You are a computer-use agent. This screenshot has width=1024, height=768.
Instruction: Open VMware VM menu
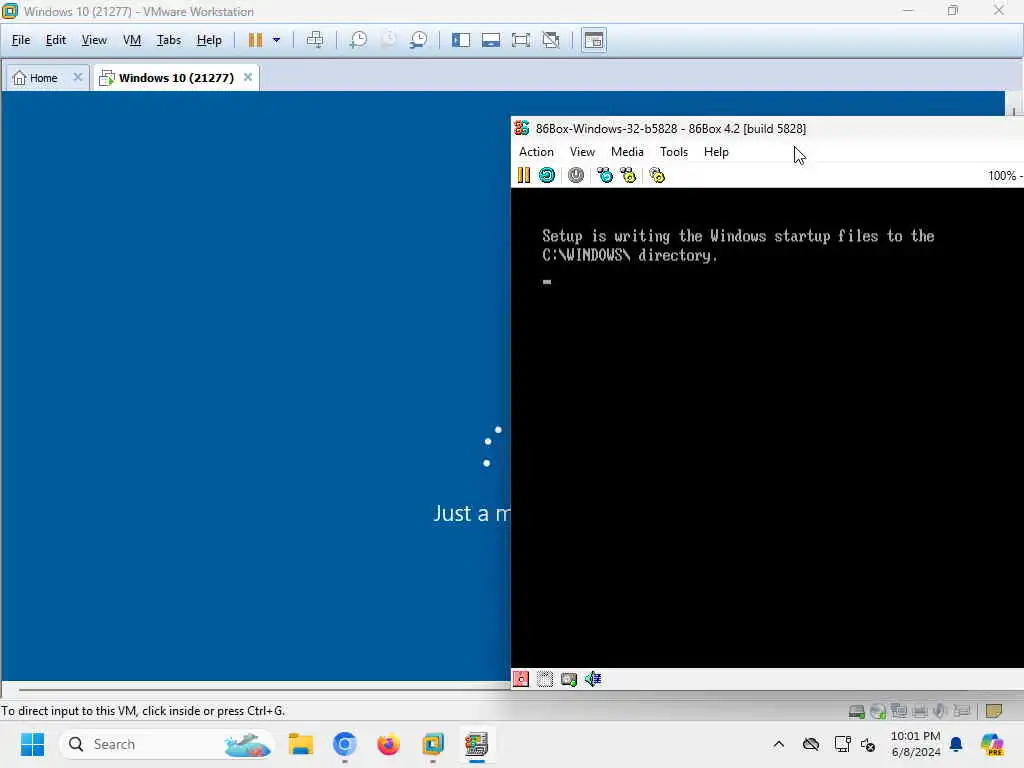132,40
